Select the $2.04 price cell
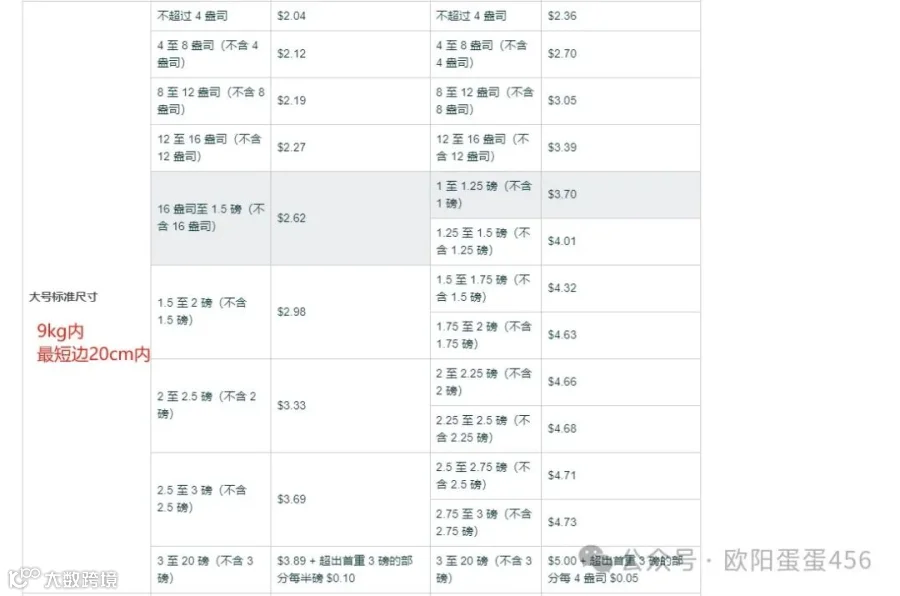Image resolution: width=900 pixels, height=596 pixels. [350, 16]
